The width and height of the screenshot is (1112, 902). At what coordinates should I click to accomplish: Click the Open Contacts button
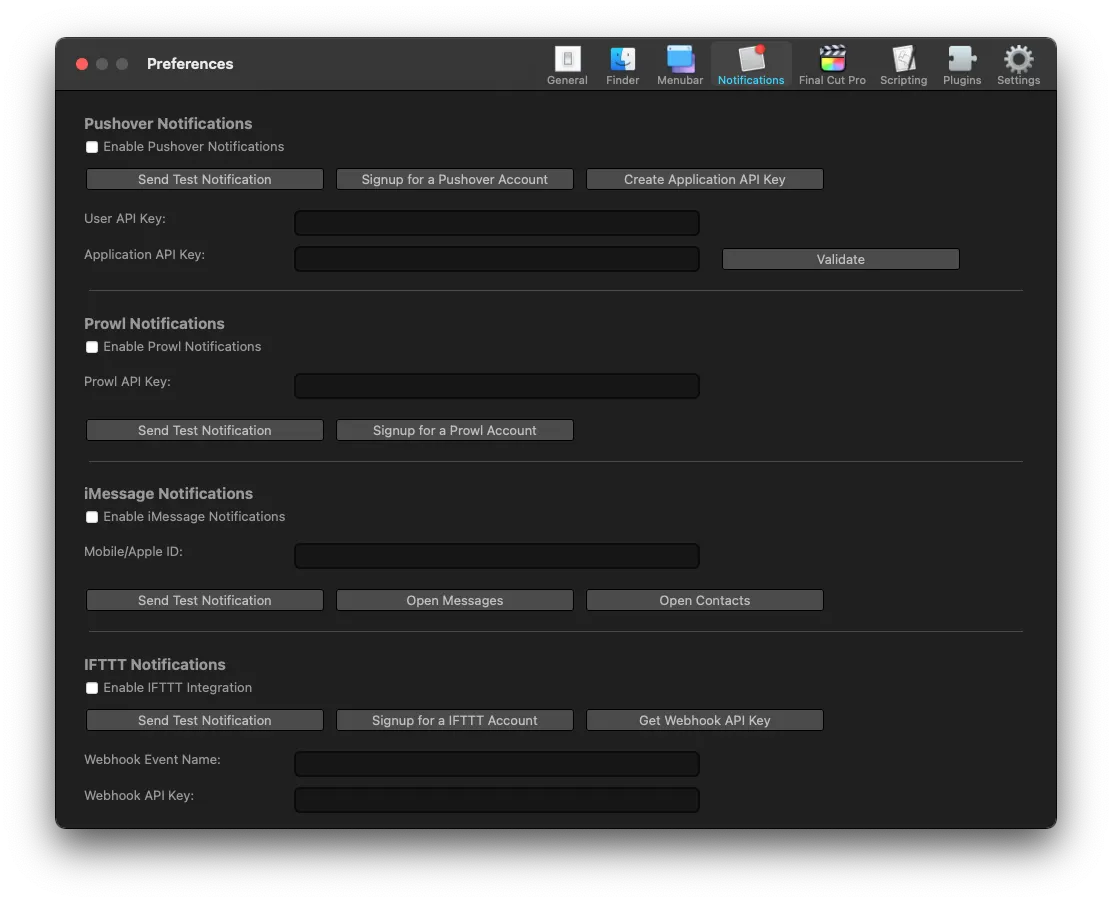[704, 601]
